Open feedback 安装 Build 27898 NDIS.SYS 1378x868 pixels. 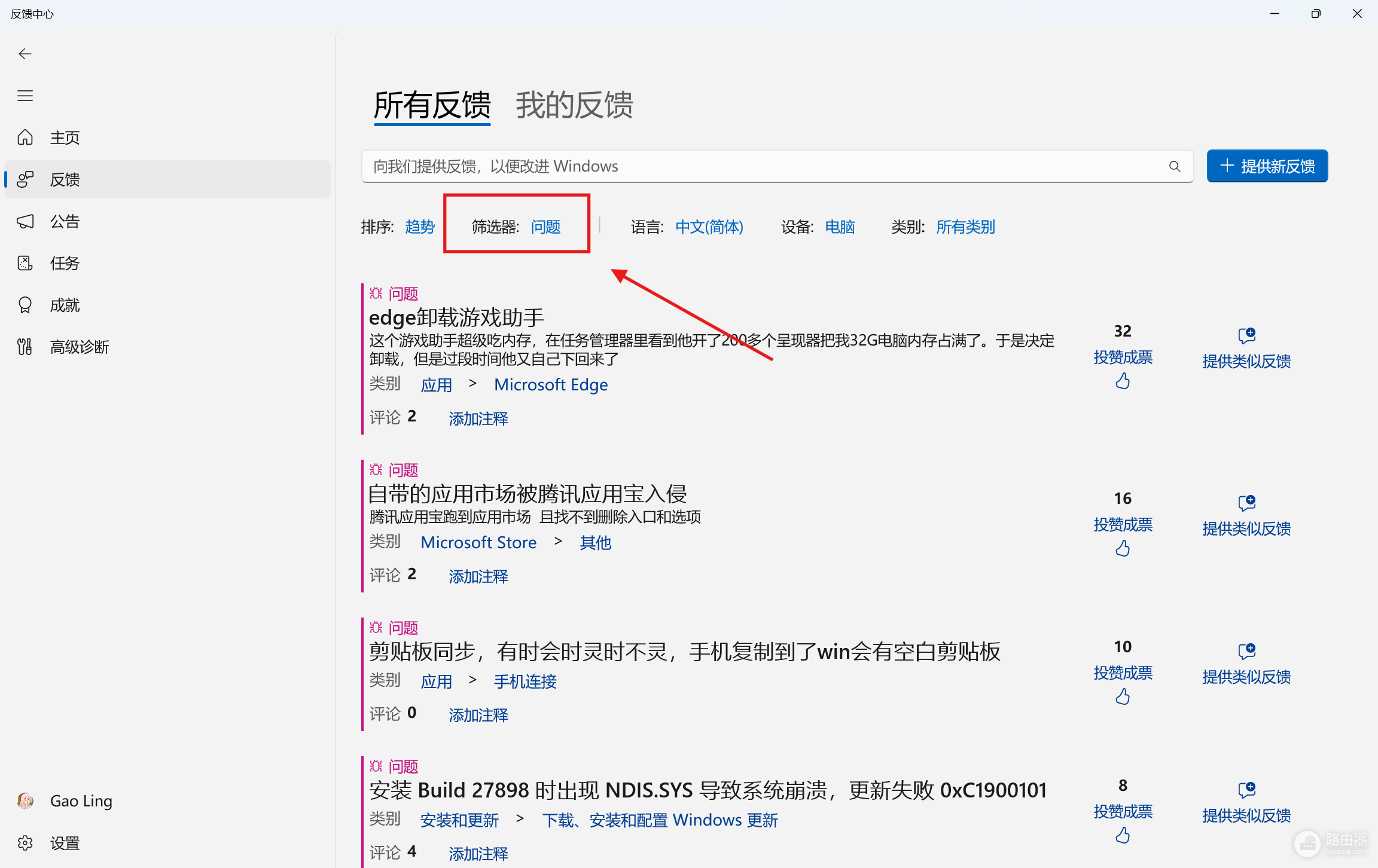click(x=708, y=790)
